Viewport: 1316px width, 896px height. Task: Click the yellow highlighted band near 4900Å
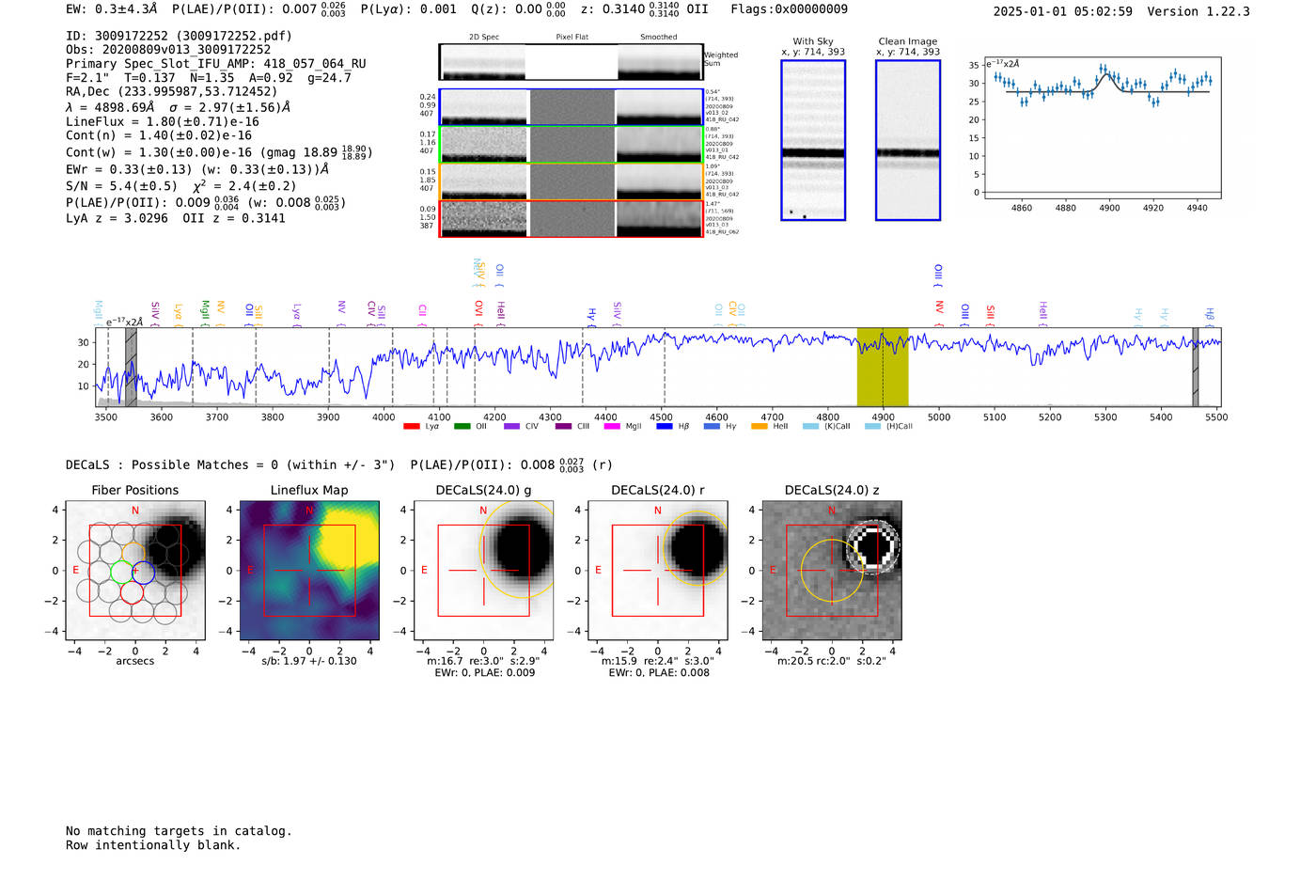[883, 367]
